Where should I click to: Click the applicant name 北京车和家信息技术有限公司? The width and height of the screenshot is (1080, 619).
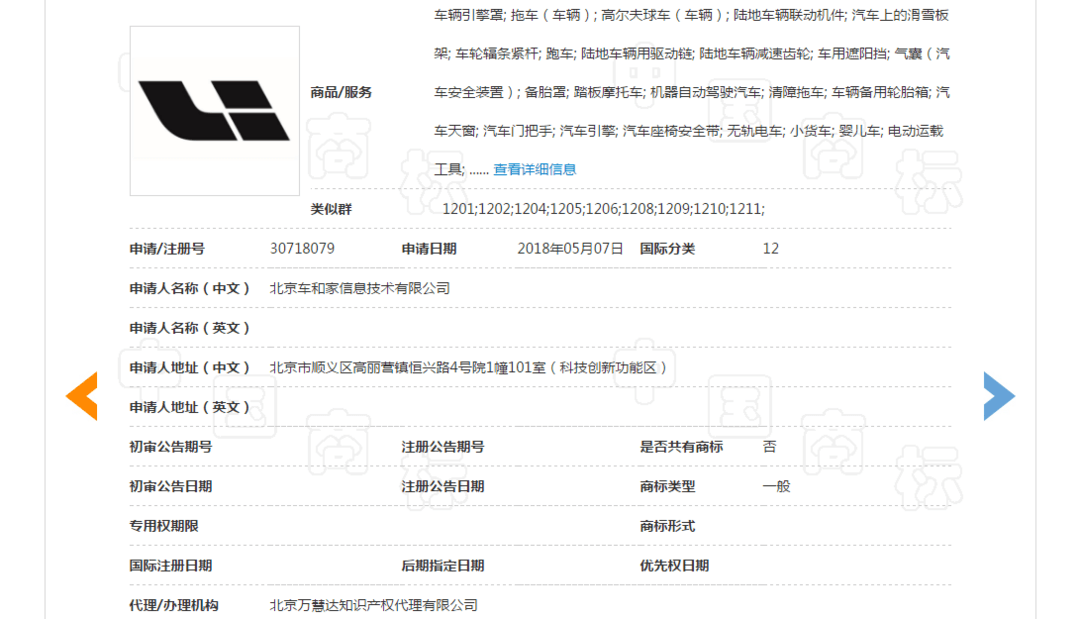point(360,288)
